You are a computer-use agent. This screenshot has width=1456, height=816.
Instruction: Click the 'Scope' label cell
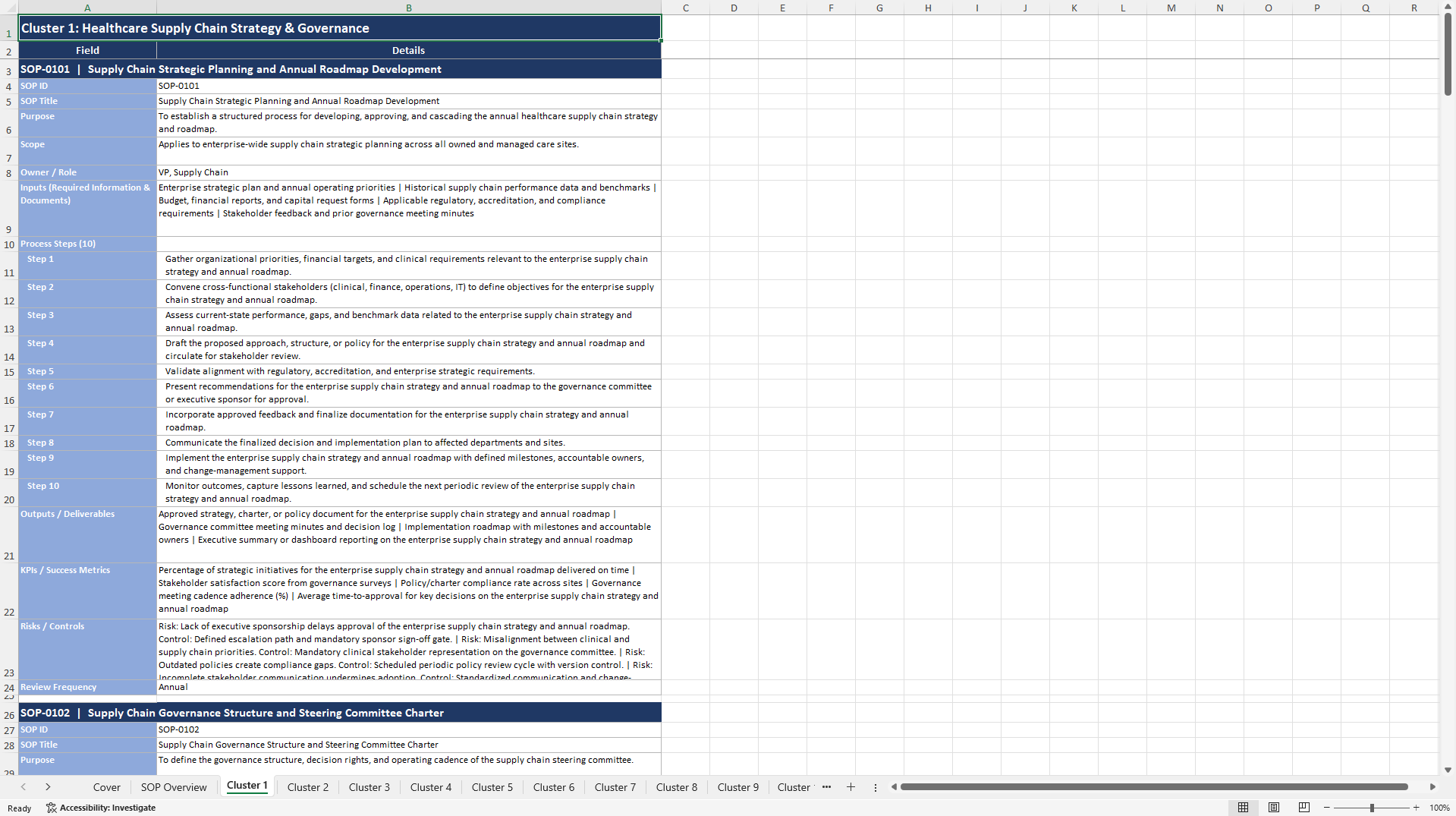87,151
